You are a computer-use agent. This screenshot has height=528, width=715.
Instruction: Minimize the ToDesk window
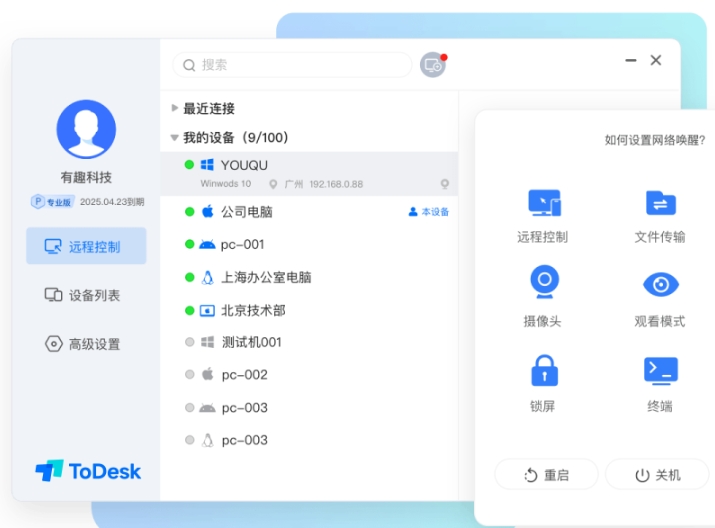(x=631, y=60)
